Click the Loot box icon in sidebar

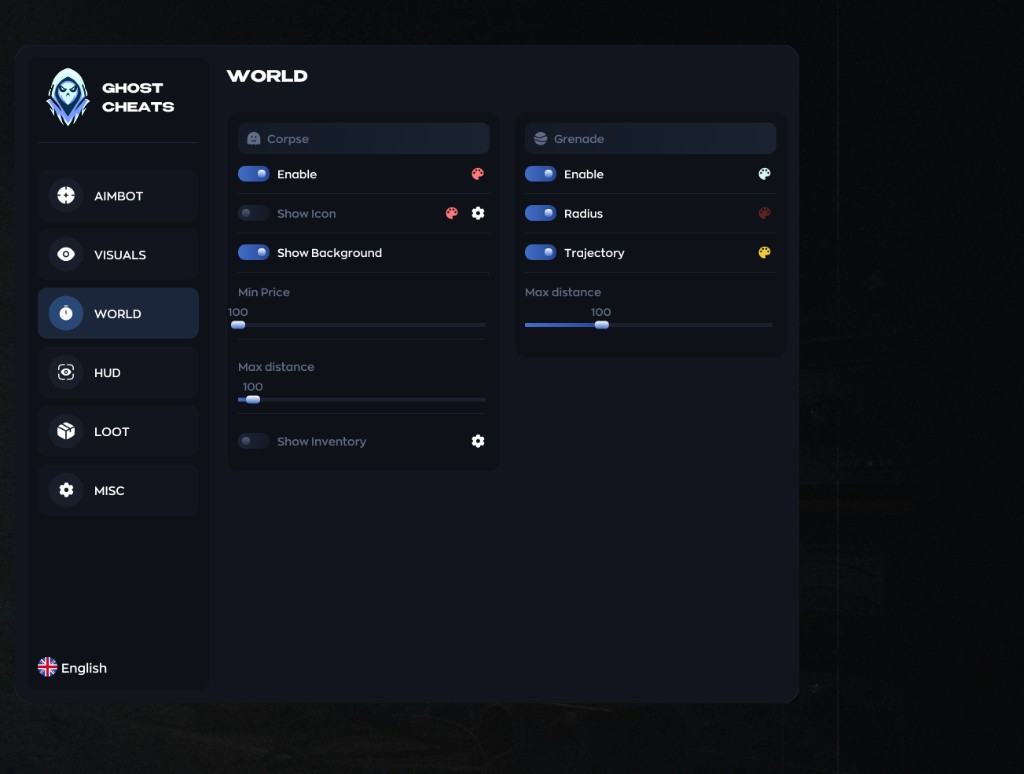coord(66,432)
